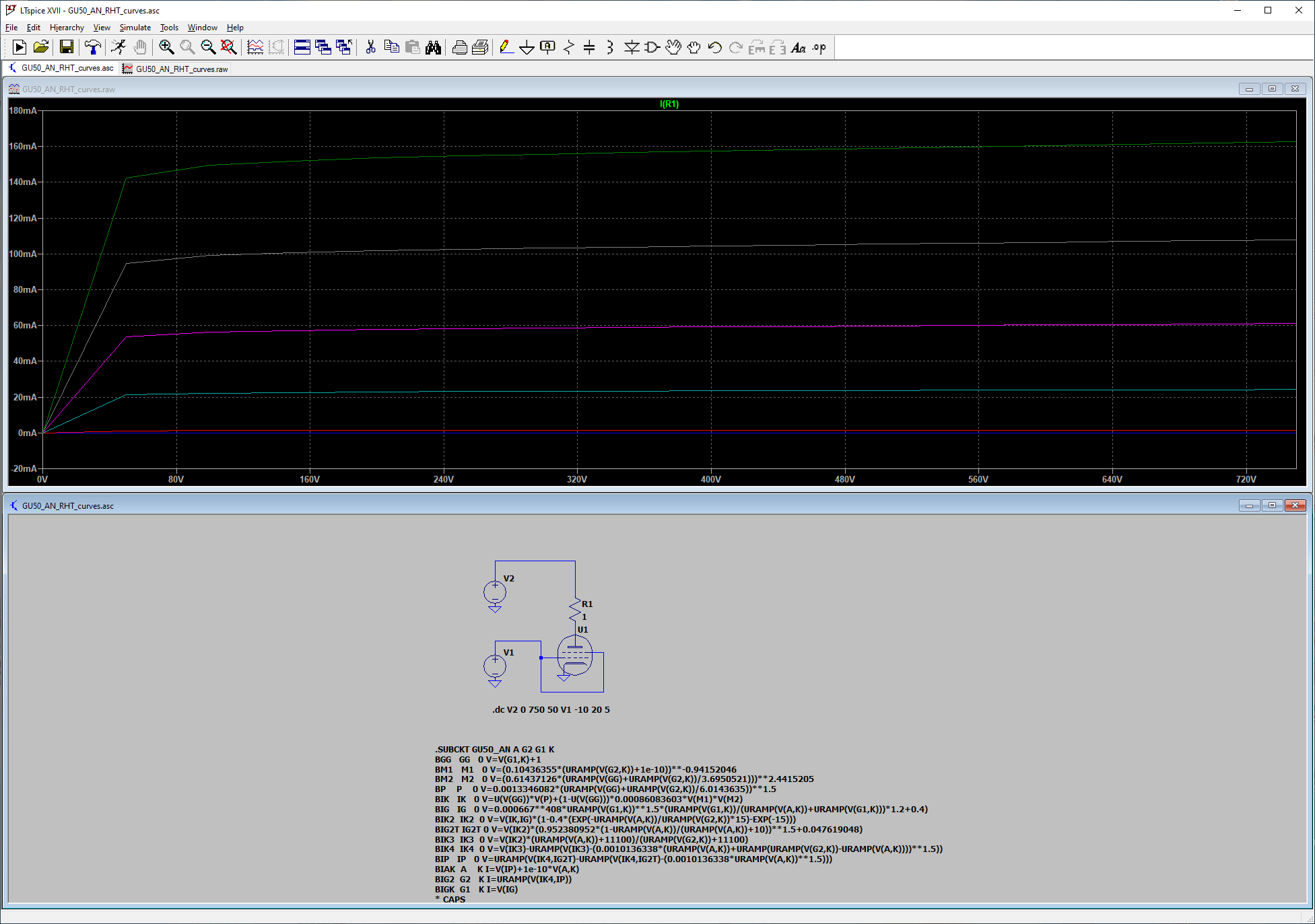Select the Copy tool
This screenshot has height=924, width=1315.
391,47
